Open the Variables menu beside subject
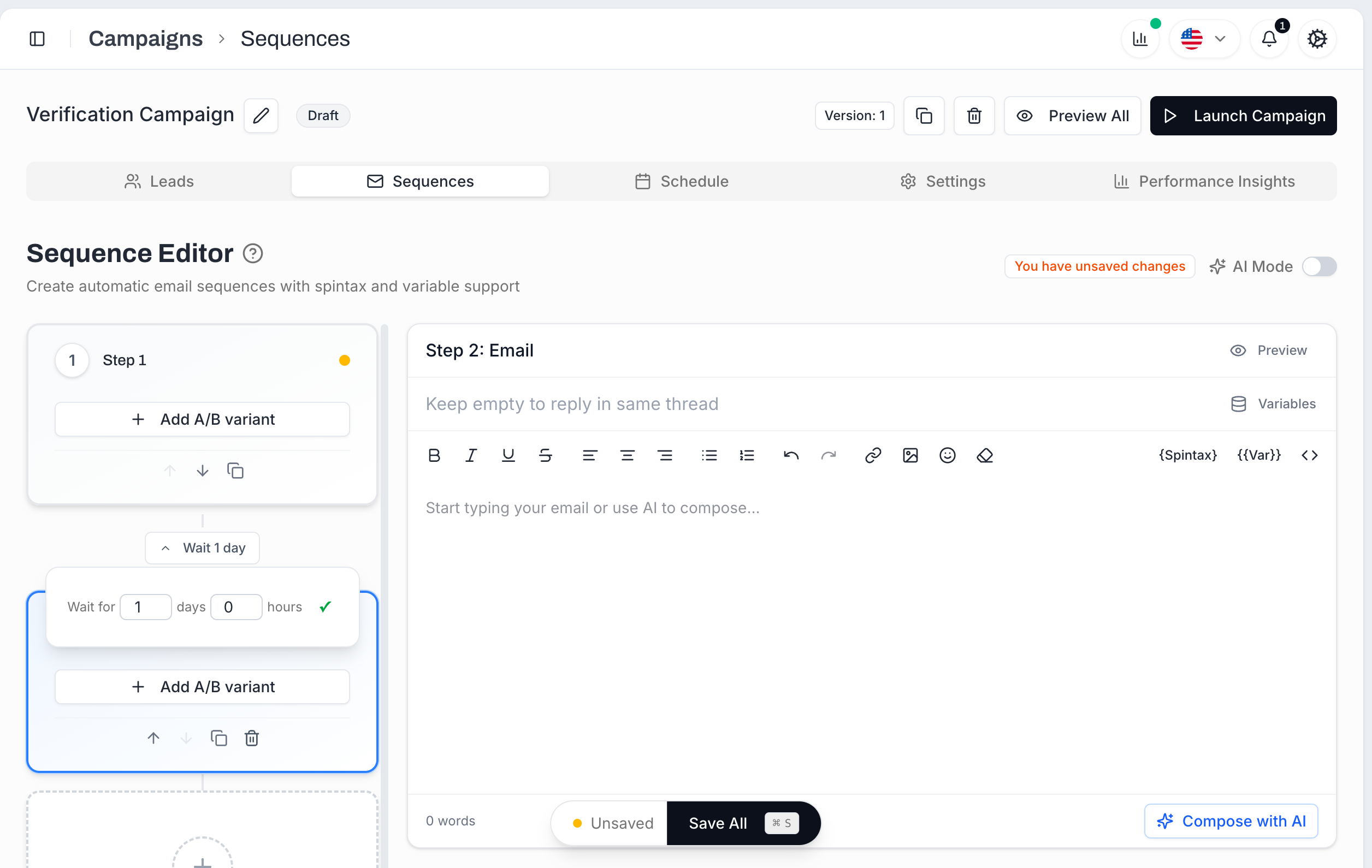Screen dimensions: 1372x868 [x=1274, y=404]
